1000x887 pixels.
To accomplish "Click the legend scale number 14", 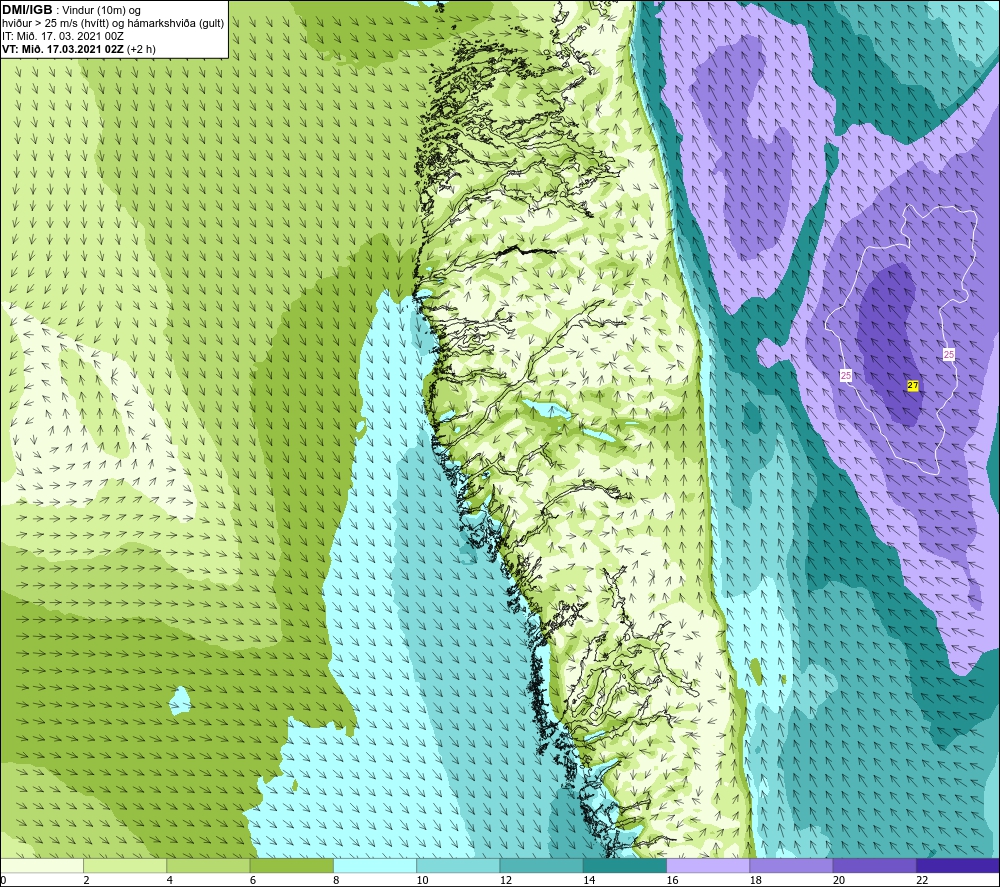I will 589,881.
